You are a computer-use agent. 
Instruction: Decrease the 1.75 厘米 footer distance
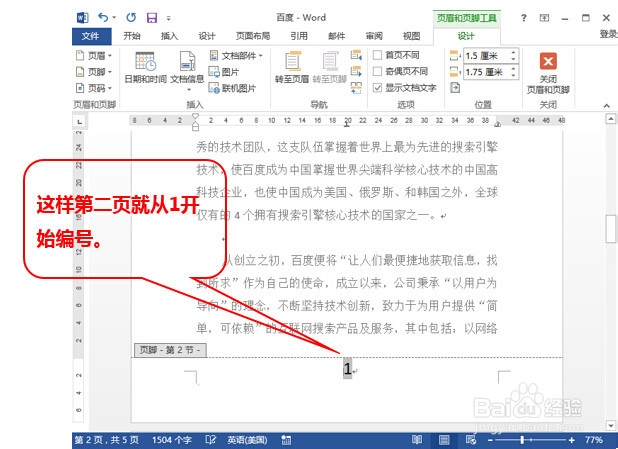513,75
